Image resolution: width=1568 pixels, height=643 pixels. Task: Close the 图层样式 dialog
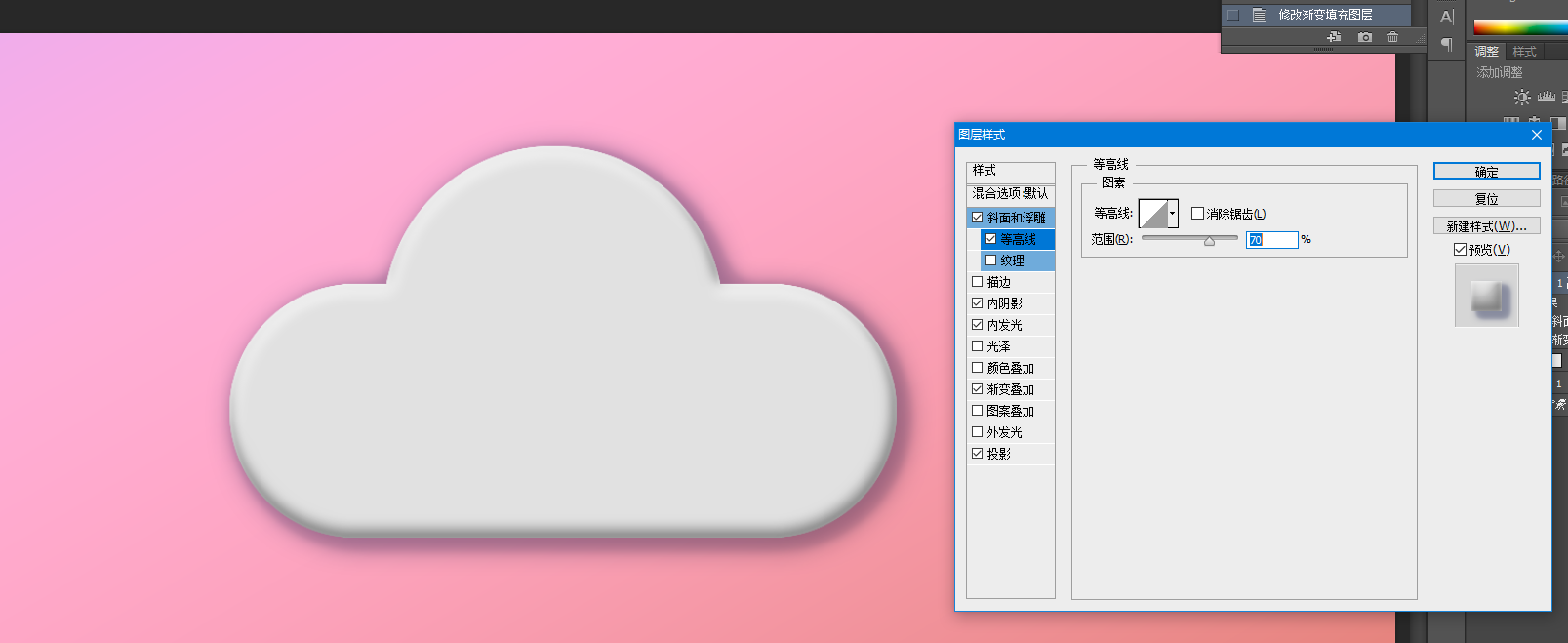pos(1537,135)
